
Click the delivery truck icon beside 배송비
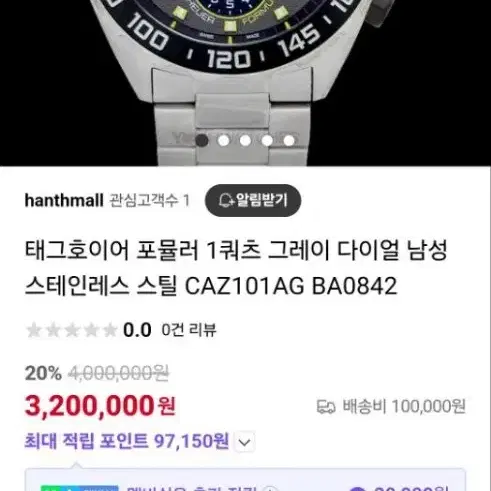[x=326, y=407]
